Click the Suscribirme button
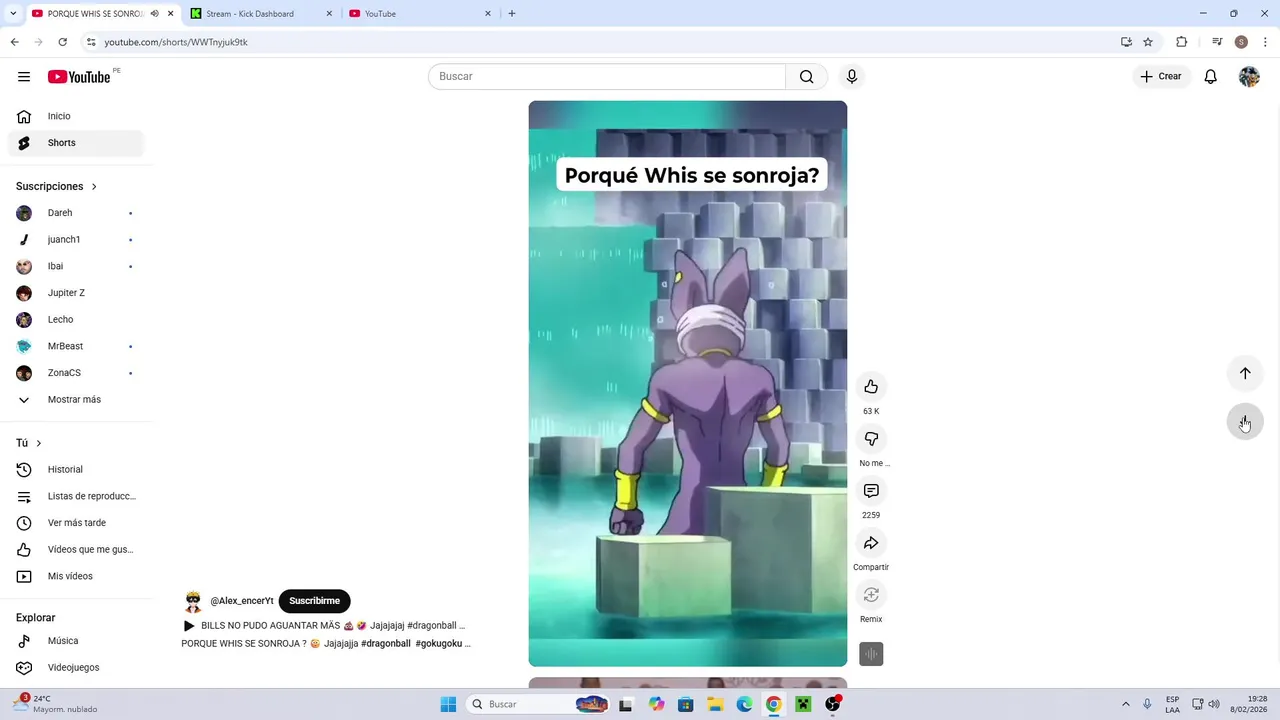The width and height of the screenshot is (1280, 720). 314,601
